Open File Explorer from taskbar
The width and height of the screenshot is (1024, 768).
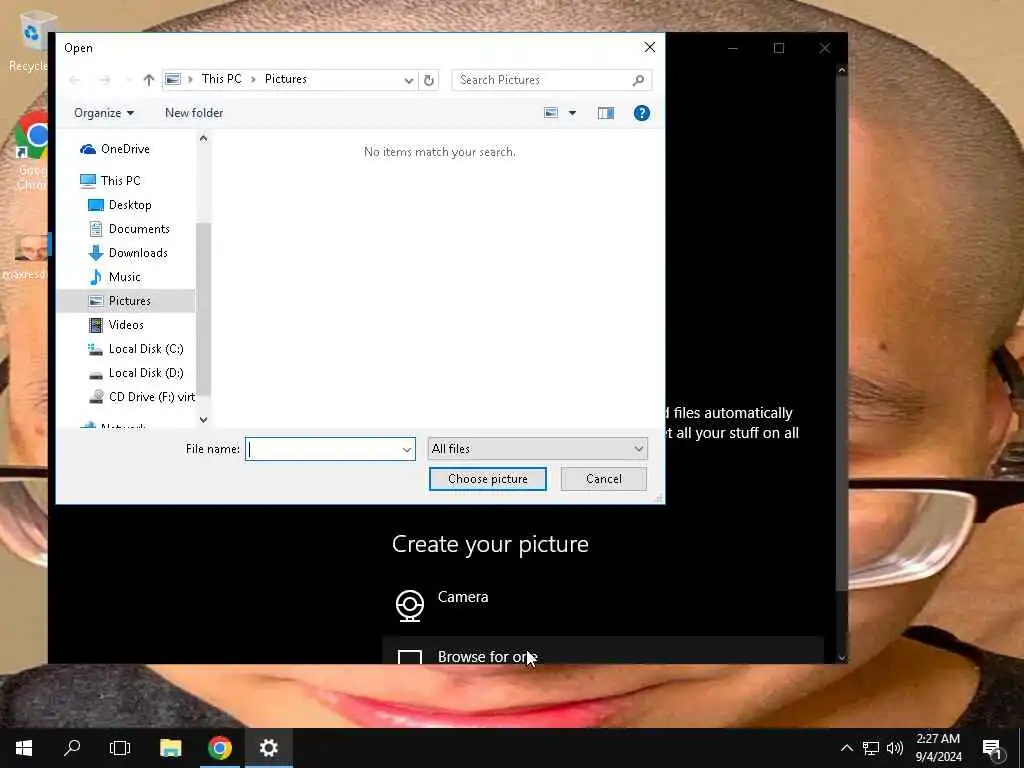coord(170,748)
